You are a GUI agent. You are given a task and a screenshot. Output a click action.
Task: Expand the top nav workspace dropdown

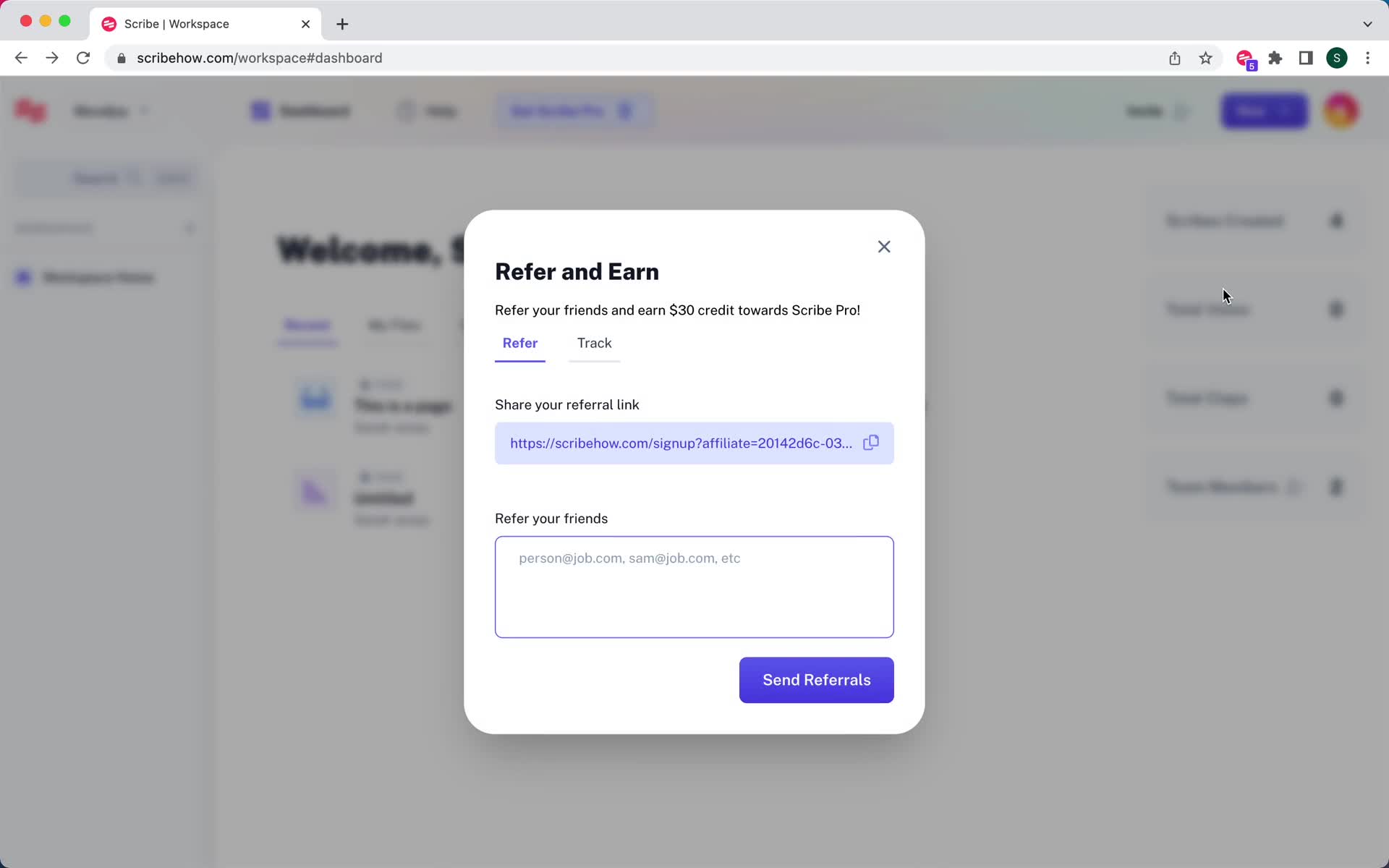click(111, 111)
